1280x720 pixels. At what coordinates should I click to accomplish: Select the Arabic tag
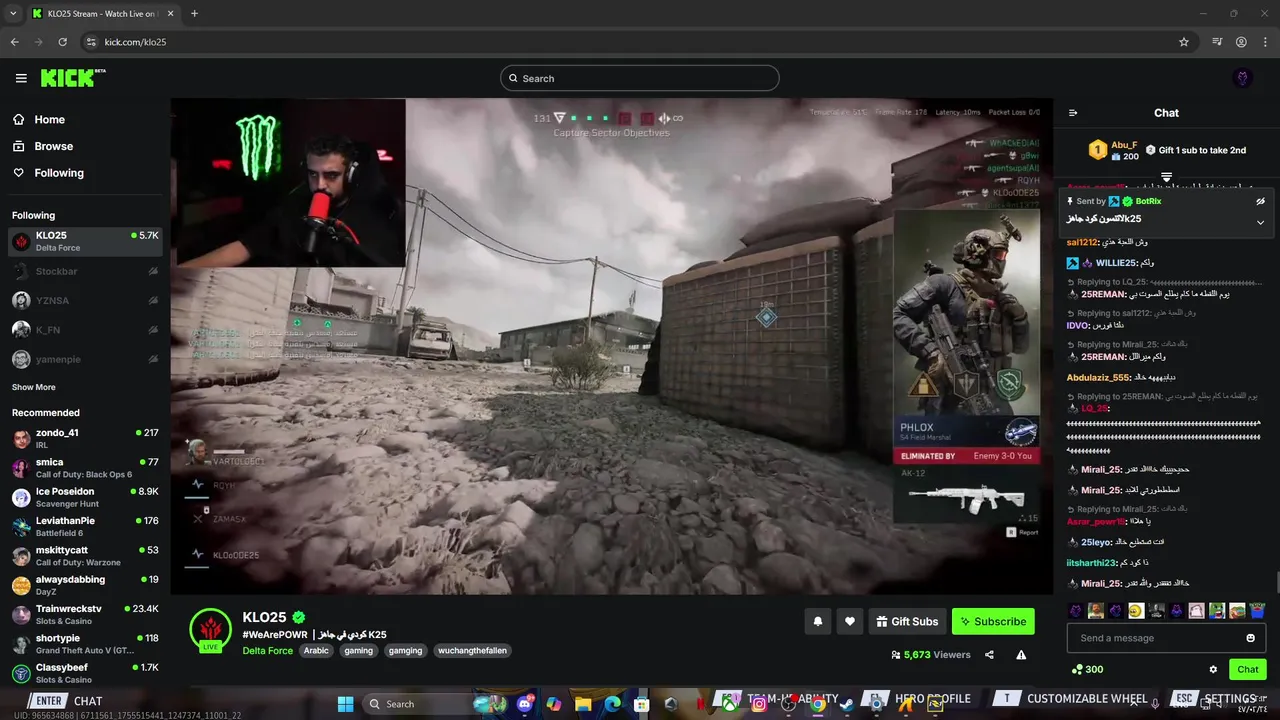316,651
